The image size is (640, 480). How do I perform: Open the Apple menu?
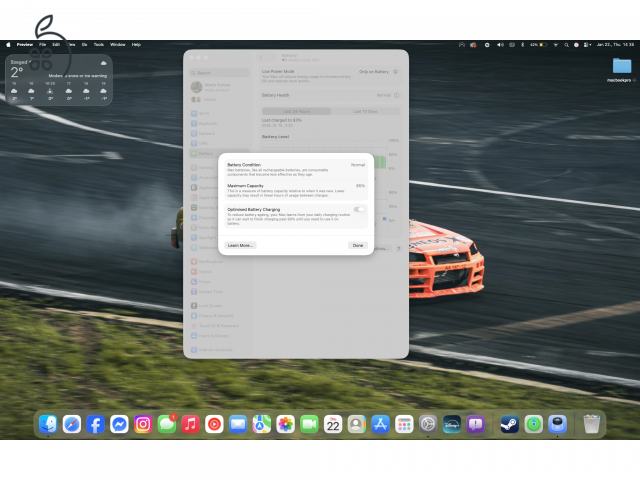[8, 44]
